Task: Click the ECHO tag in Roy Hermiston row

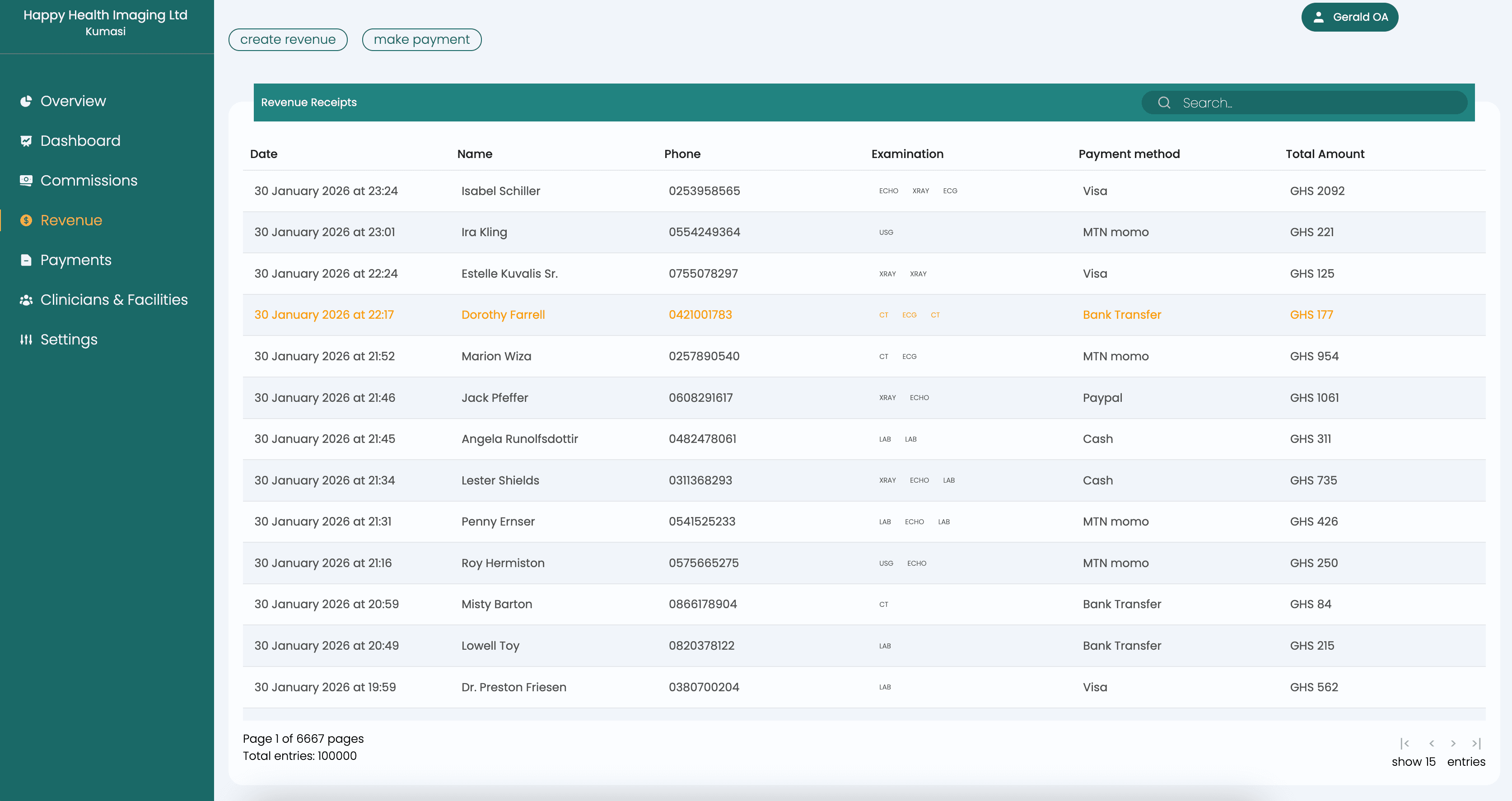Action: 916,563
